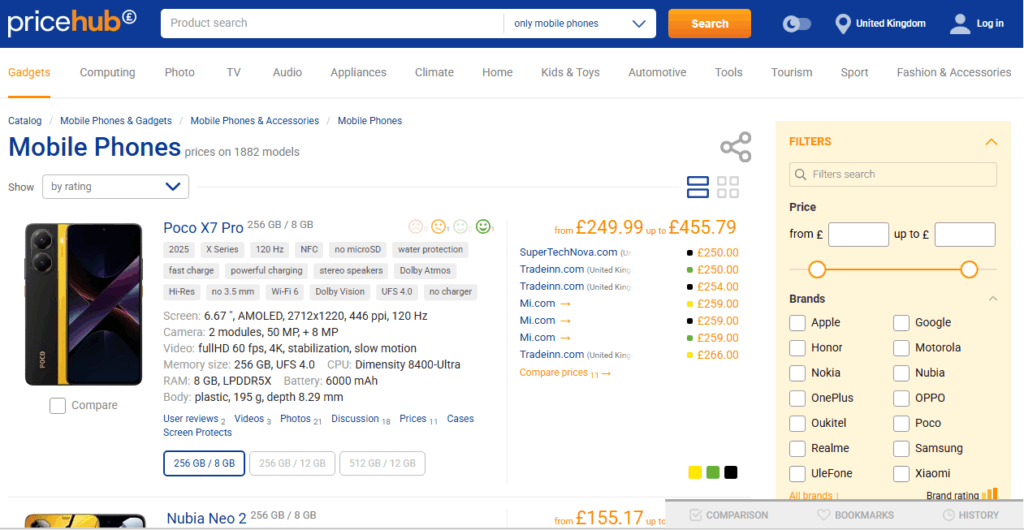Click the Log in user icon

click(x=960, y=24)
